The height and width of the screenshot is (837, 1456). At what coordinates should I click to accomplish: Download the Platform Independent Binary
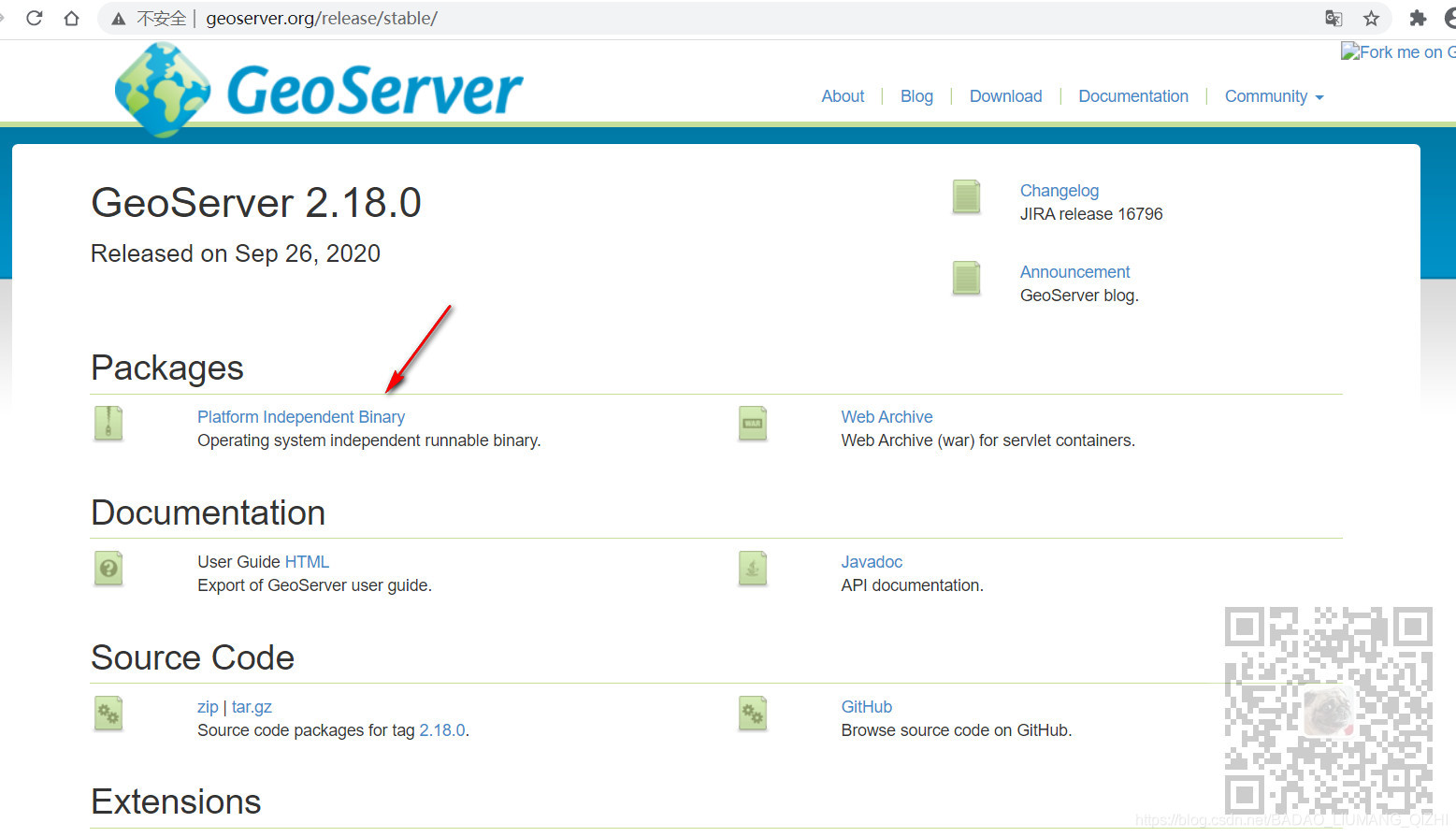tap(301, 417)
